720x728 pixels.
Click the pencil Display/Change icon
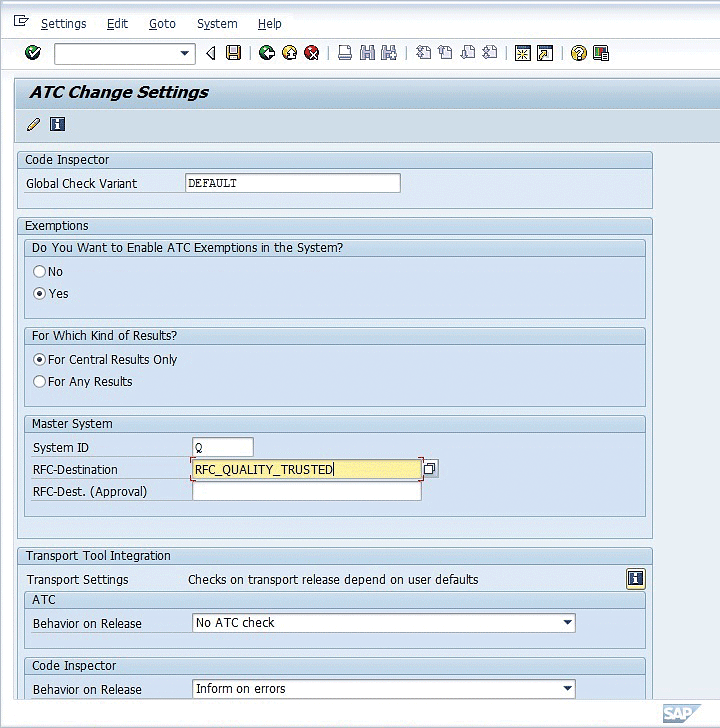[34, 124]
